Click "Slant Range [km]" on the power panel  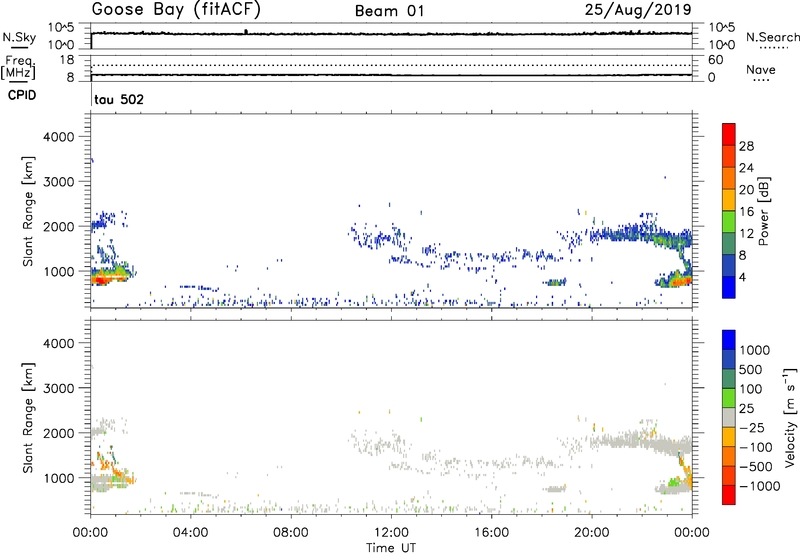(28, 211)
